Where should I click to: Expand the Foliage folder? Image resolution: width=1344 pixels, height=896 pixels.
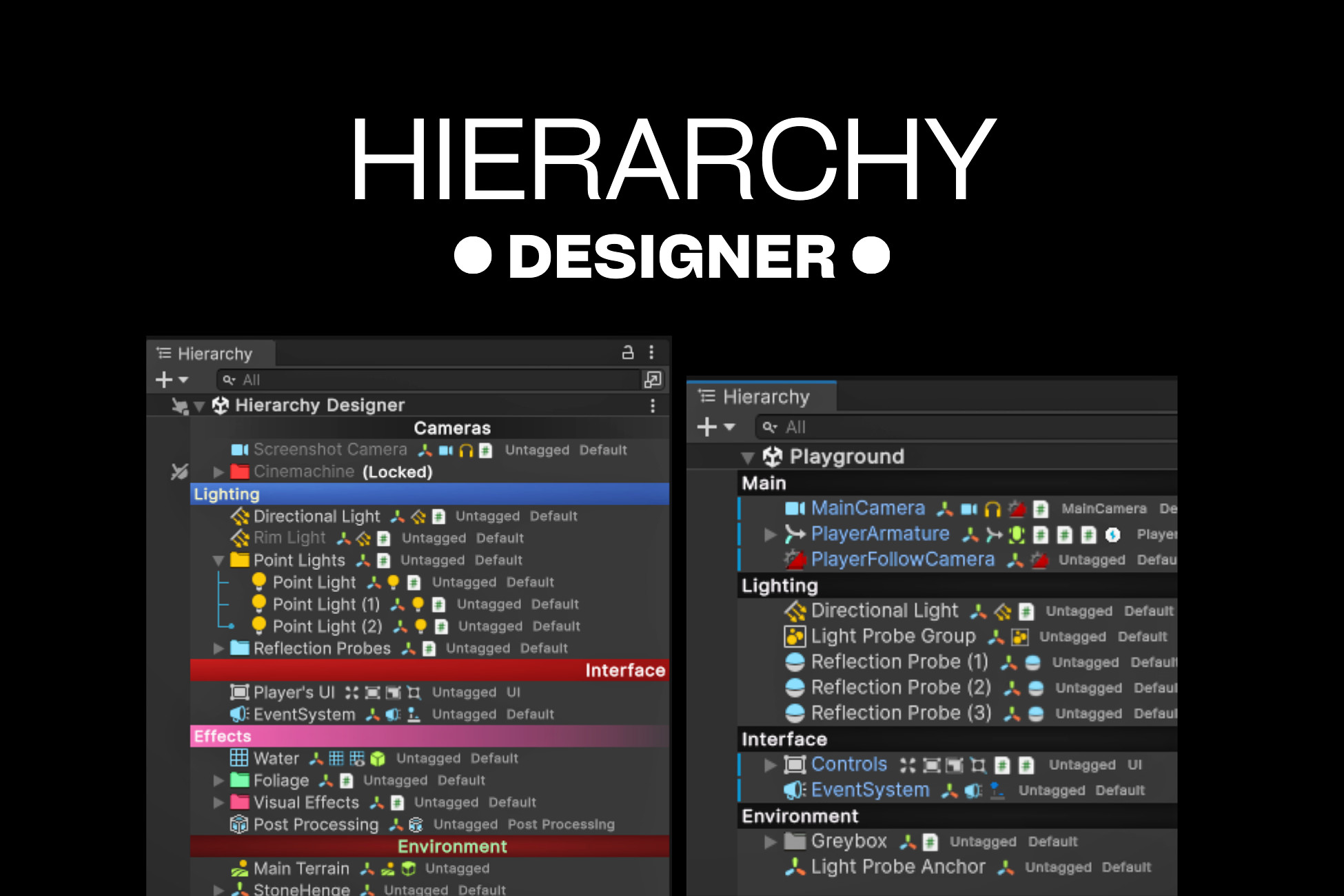coord(218,781)
